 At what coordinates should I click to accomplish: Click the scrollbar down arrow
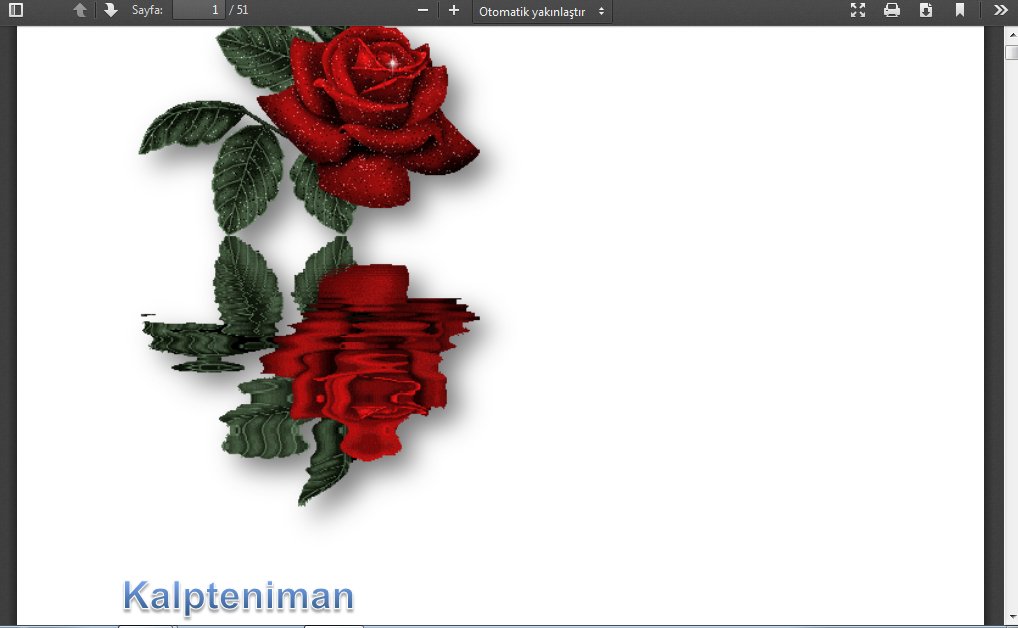1011,619
